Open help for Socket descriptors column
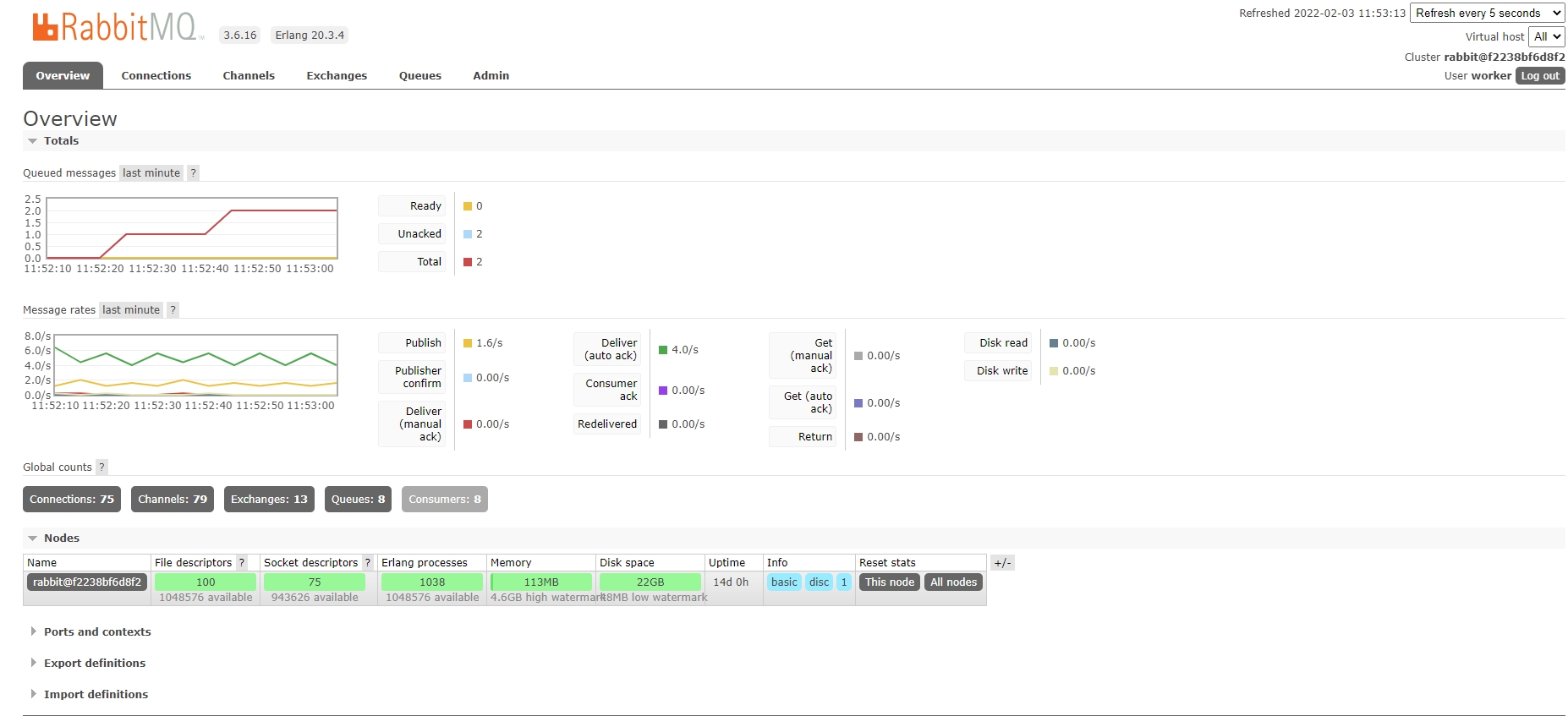Viewport: 1568px width, 716px height. pos(368,562)
